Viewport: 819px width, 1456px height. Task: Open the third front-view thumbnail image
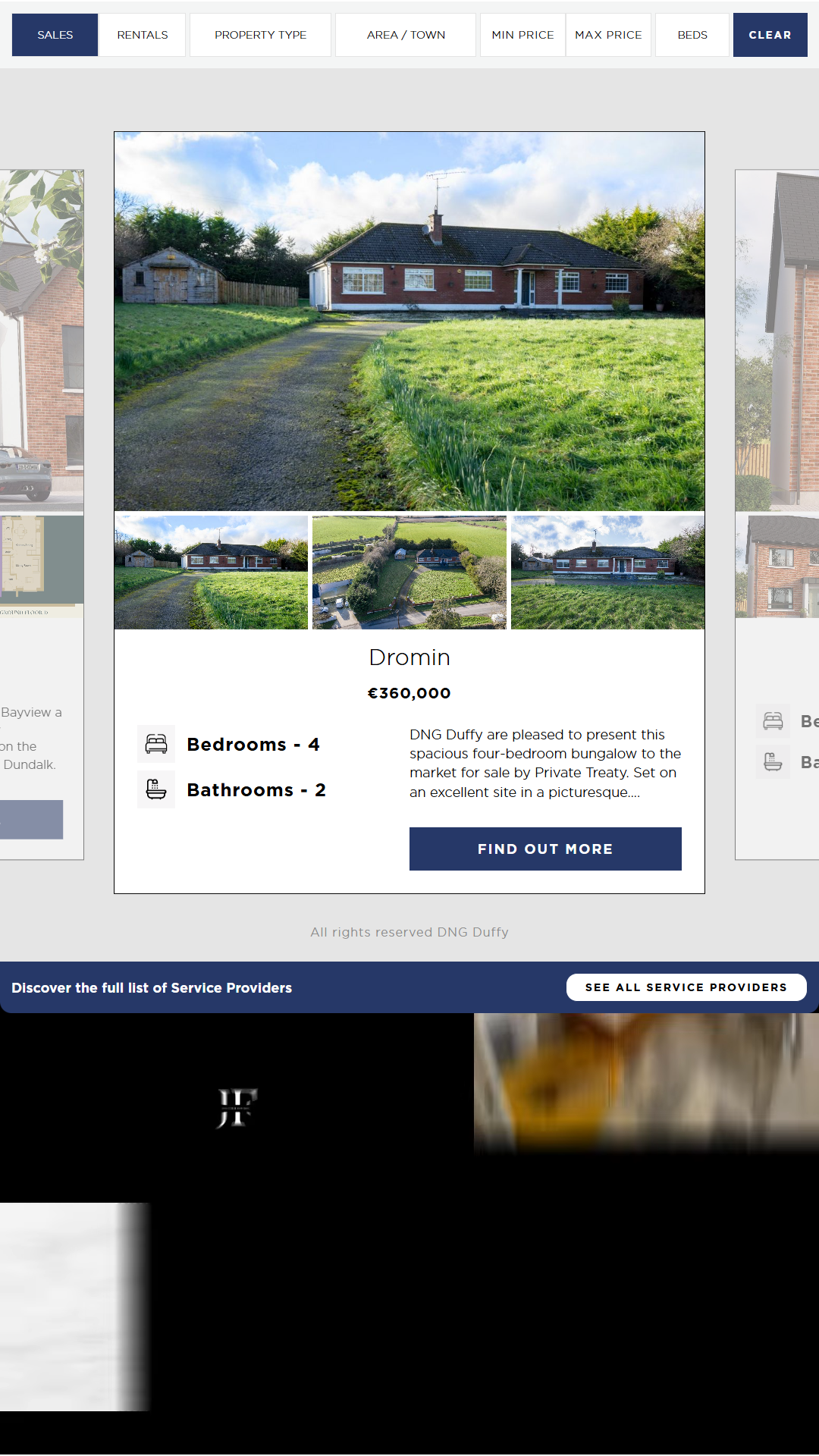coord(607,573)
